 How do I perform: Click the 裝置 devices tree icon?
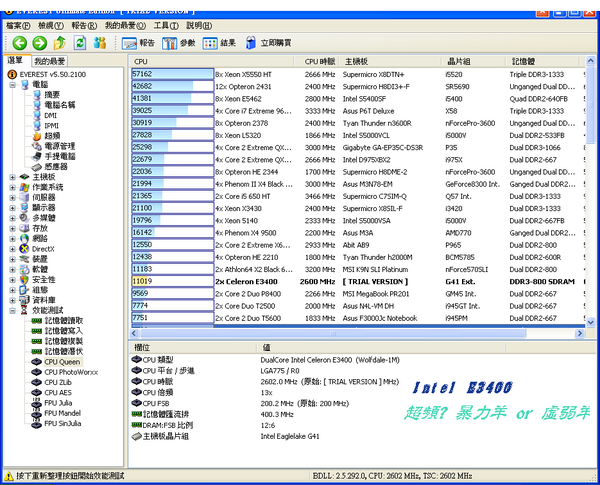tap(24, 259)
